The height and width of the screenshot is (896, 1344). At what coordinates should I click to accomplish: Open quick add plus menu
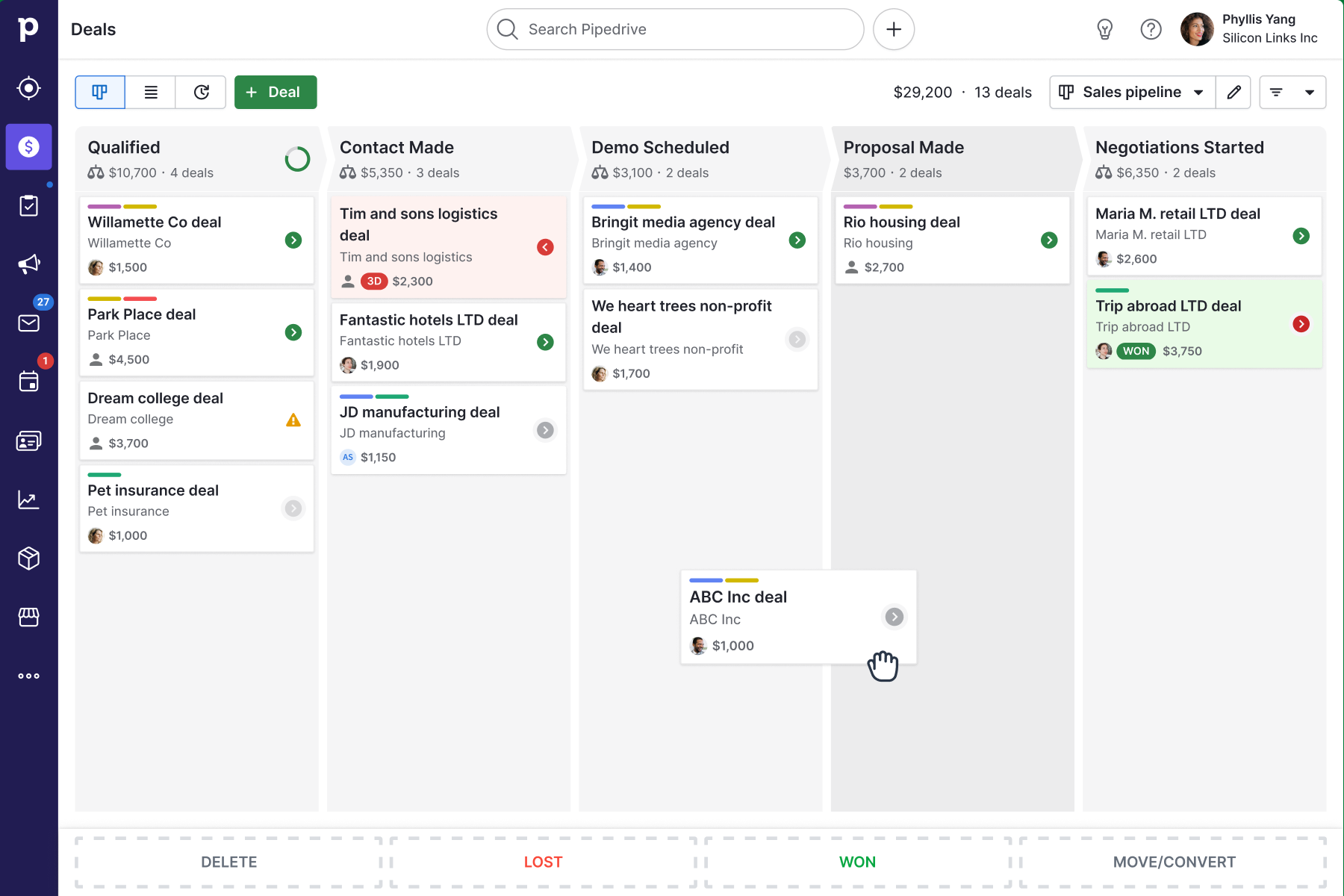894,30
